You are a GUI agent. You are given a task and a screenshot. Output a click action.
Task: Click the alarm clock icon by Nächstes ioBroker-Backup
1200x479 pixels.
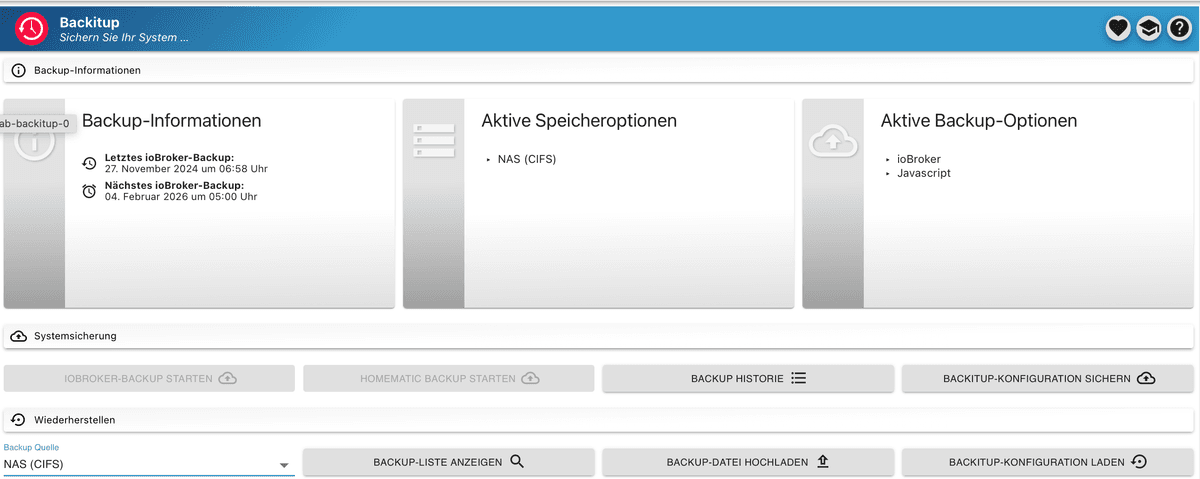coord(89,191)
